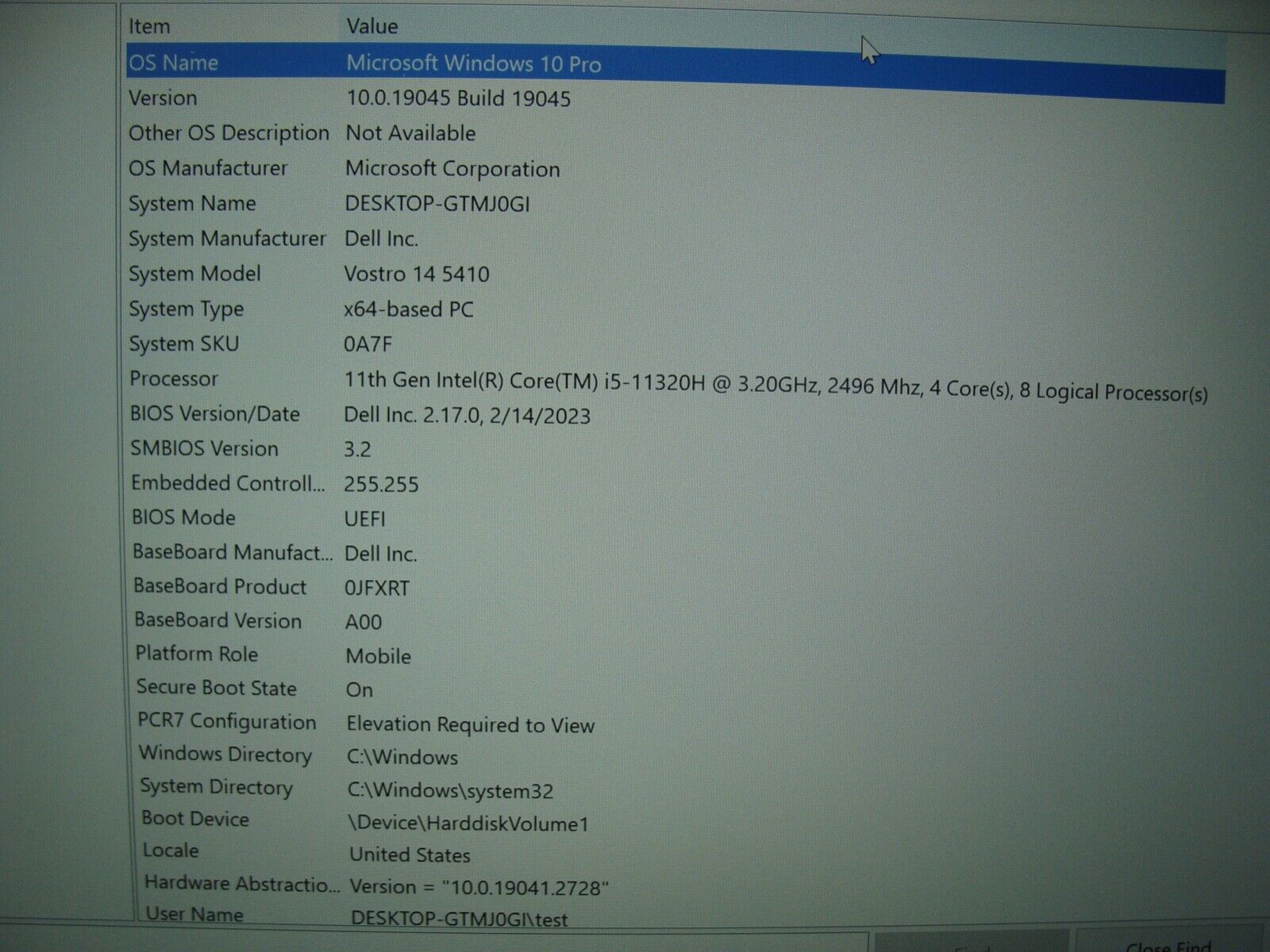Click the 3.2 SMBIOS value
1270x952 pixels.
(357, 450)
